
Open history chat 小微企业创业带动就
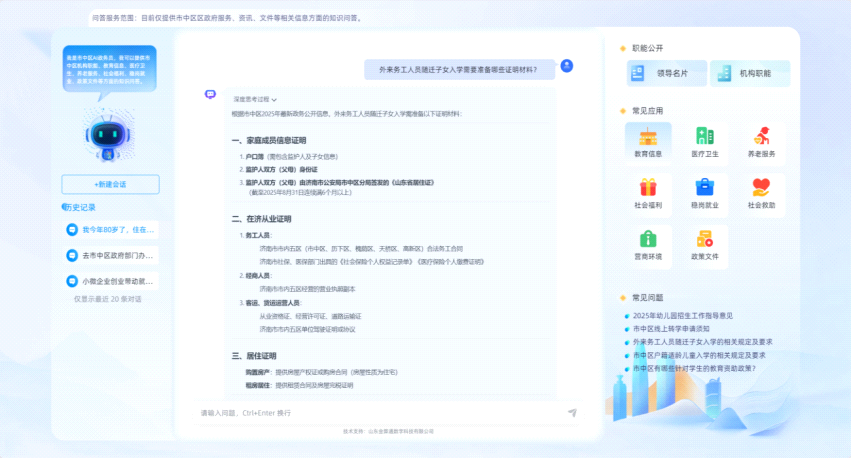click(110, 282)
